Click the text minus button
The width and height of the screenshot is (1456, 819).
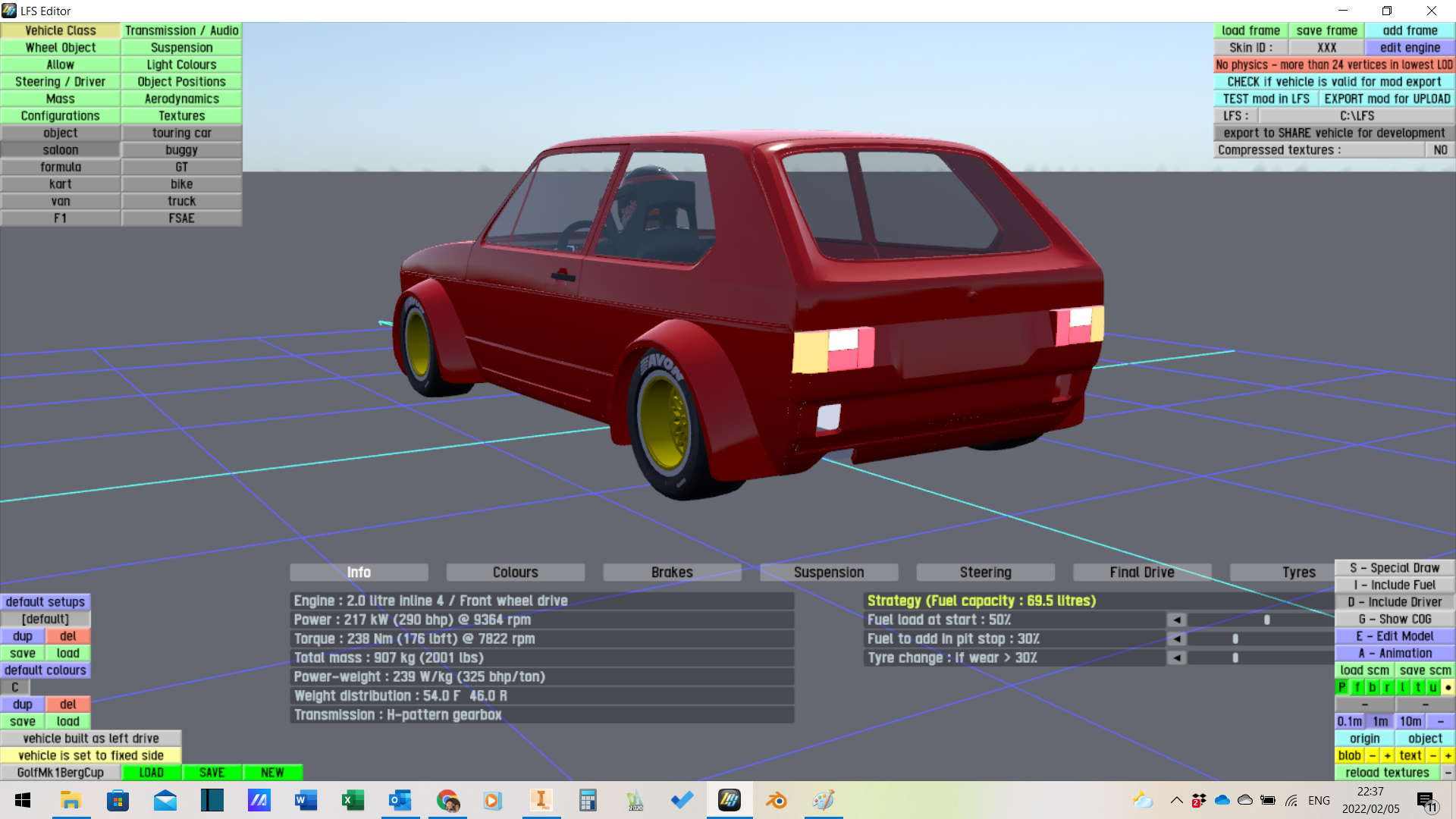click(1432, 755)
